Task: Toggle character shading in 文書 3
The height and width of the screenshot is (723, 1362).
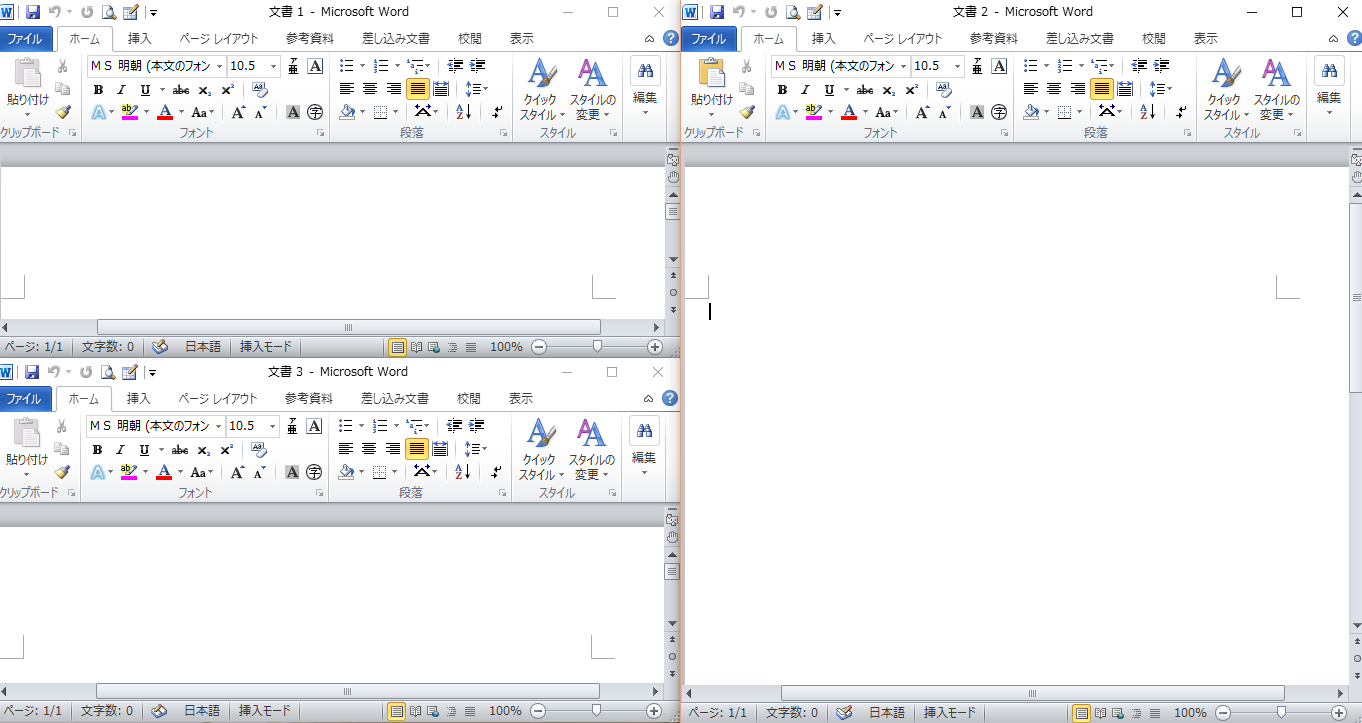Action: pyautogui.click(x=292, y=472)
